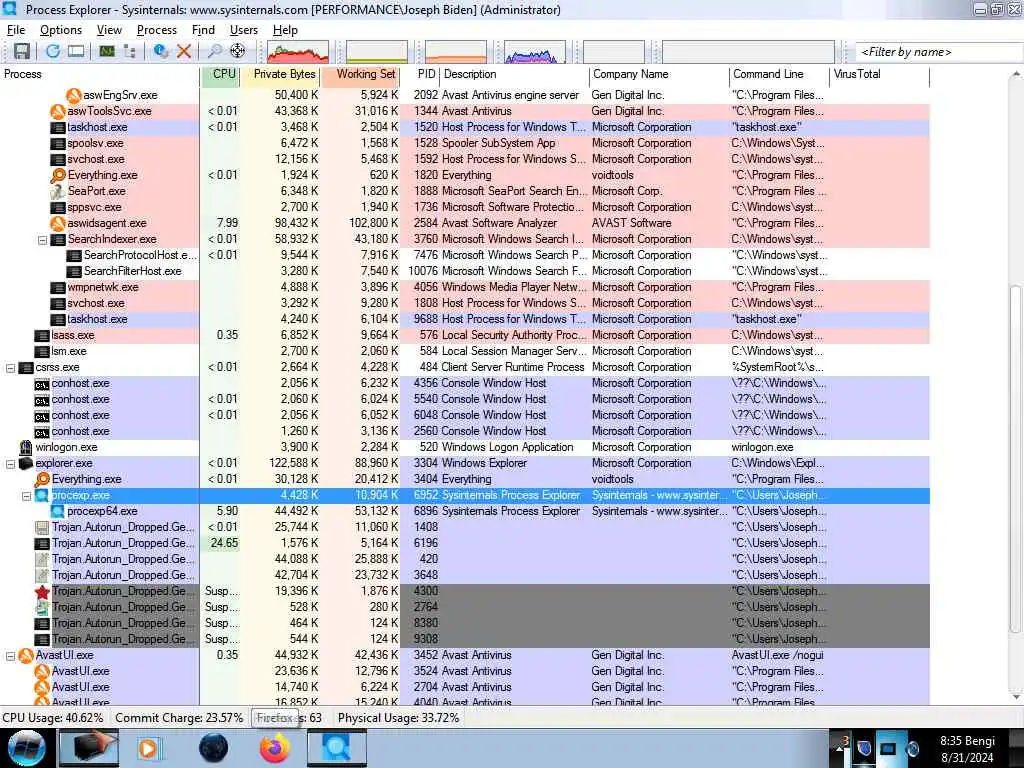
Task: Click the red CPU usage mini graph
Action: [x=298, y=52]
